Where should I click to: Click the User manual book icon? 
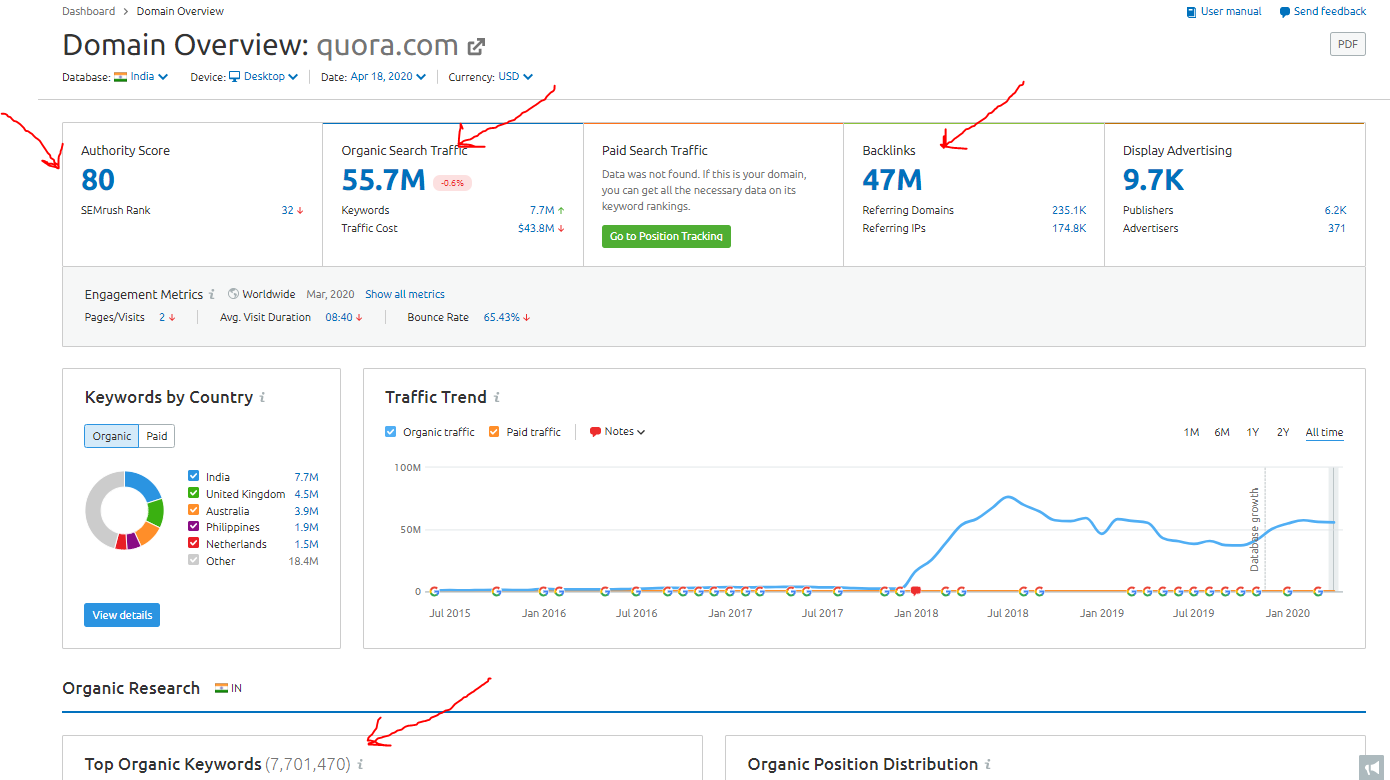coord(1191,12)
